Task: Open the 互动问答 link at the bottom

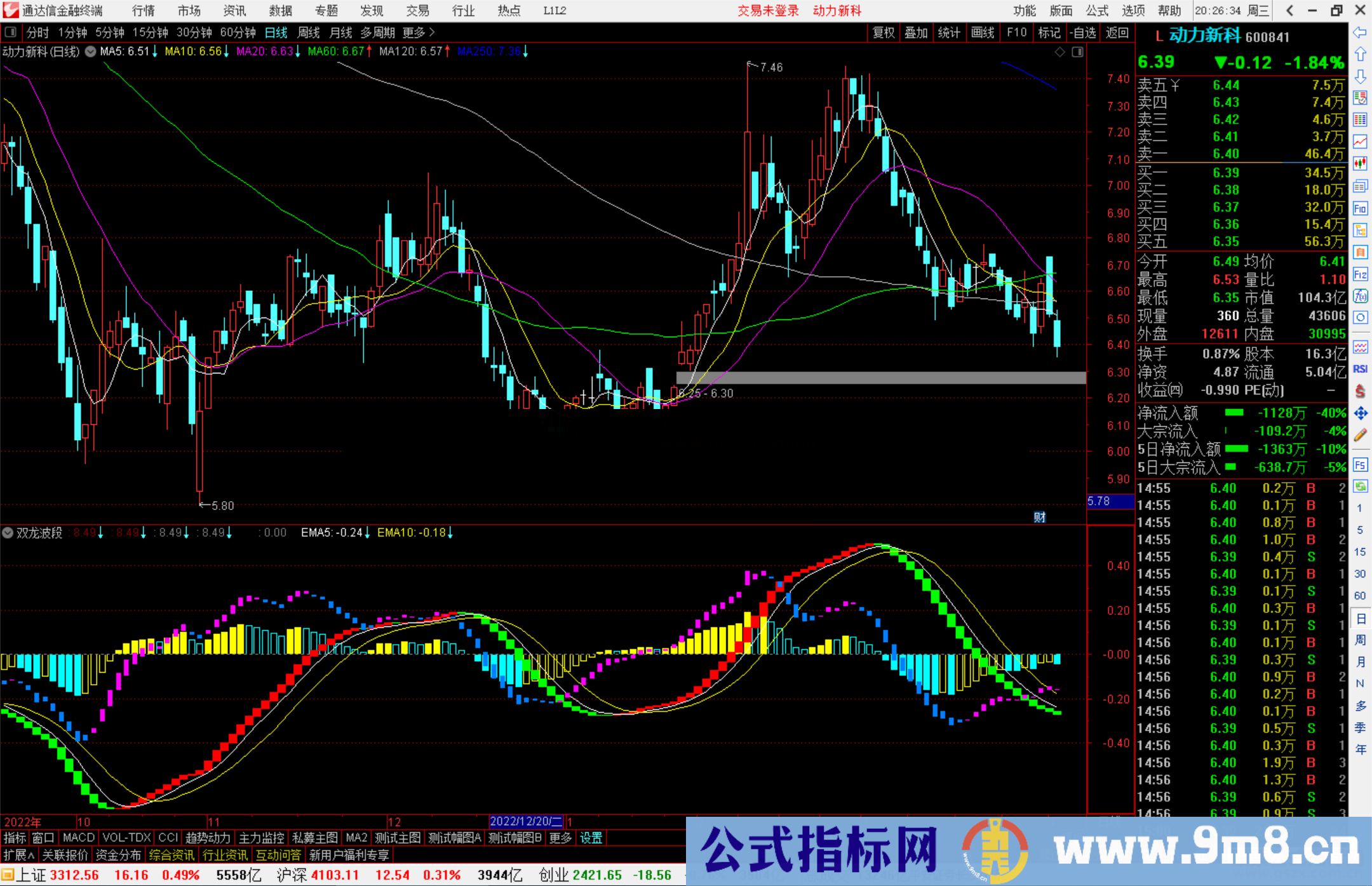Action: tap(278, 854)
